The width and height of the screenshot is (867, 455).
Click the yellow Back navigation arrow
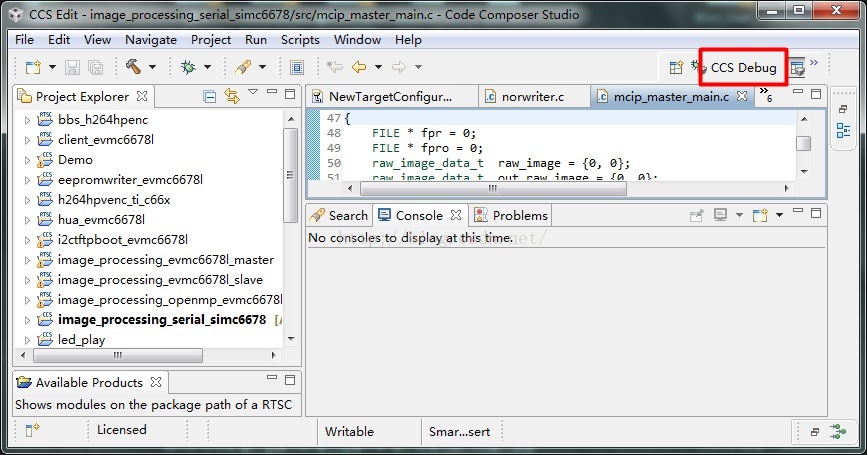(x=359, y=67)
